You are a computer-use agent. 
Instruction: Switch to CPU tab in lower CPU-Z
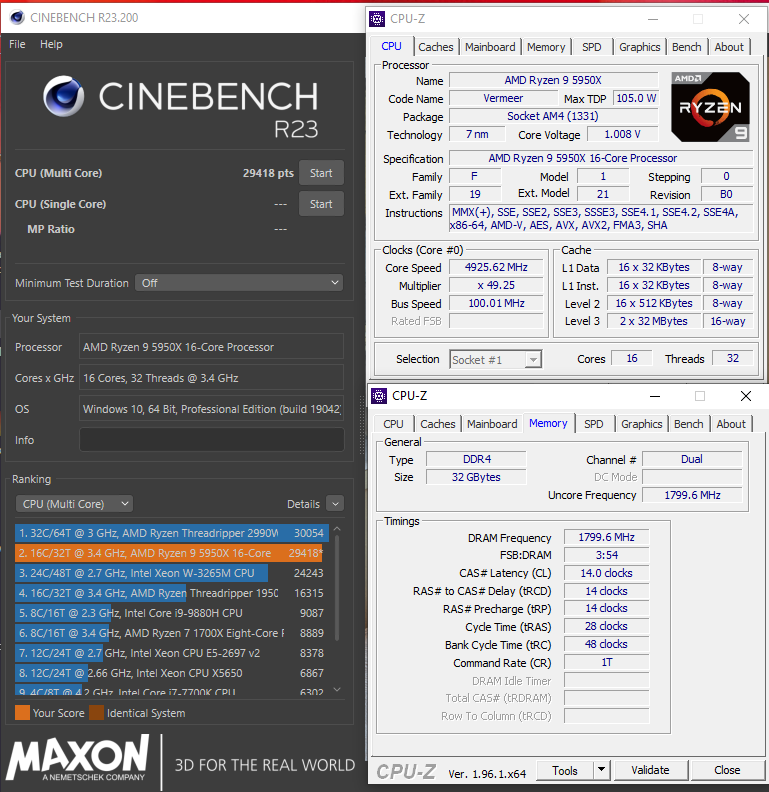coord(393,424)
